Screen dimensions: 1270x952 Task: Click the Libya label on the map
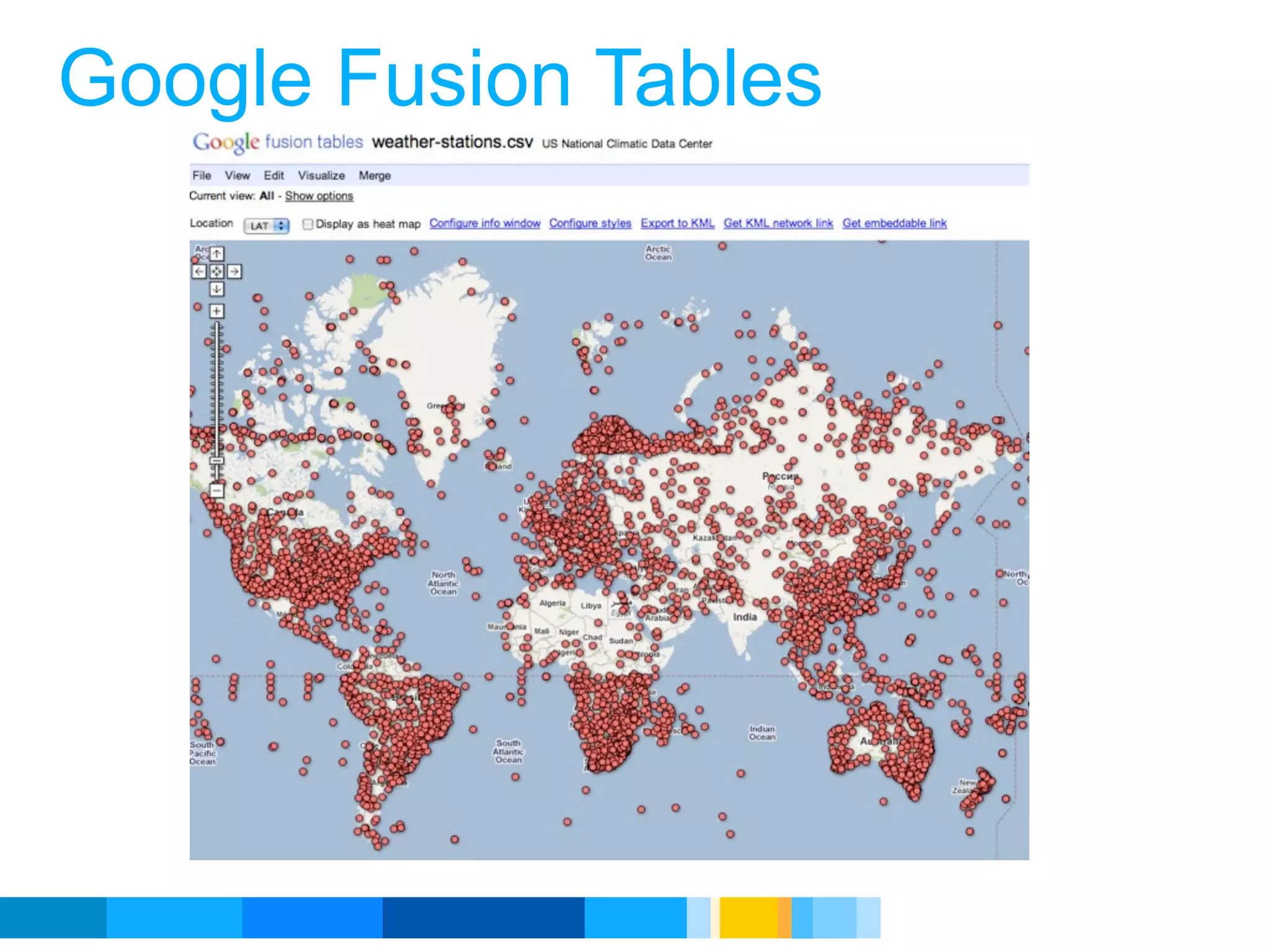pos(591,606)
